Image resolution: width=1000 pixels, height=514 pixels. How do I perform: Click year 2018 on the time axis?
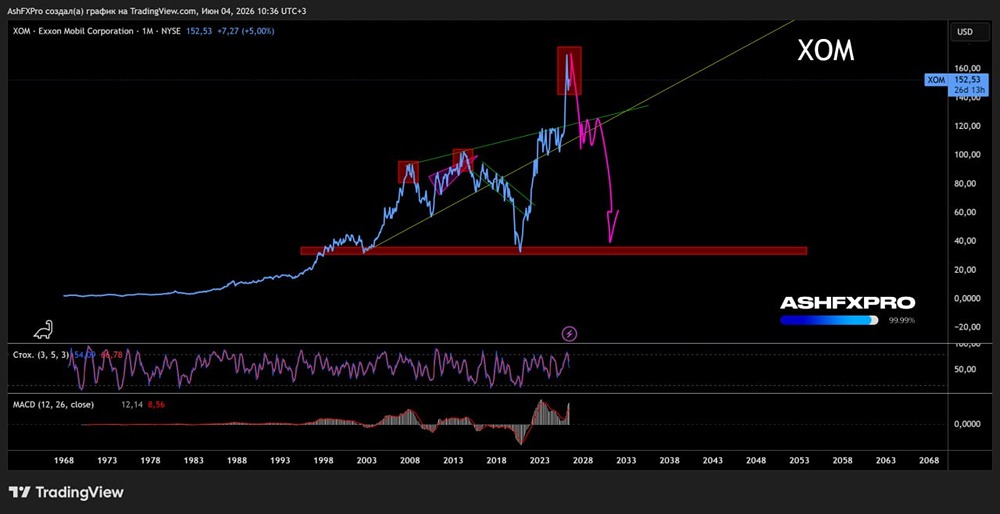(496, 460)
